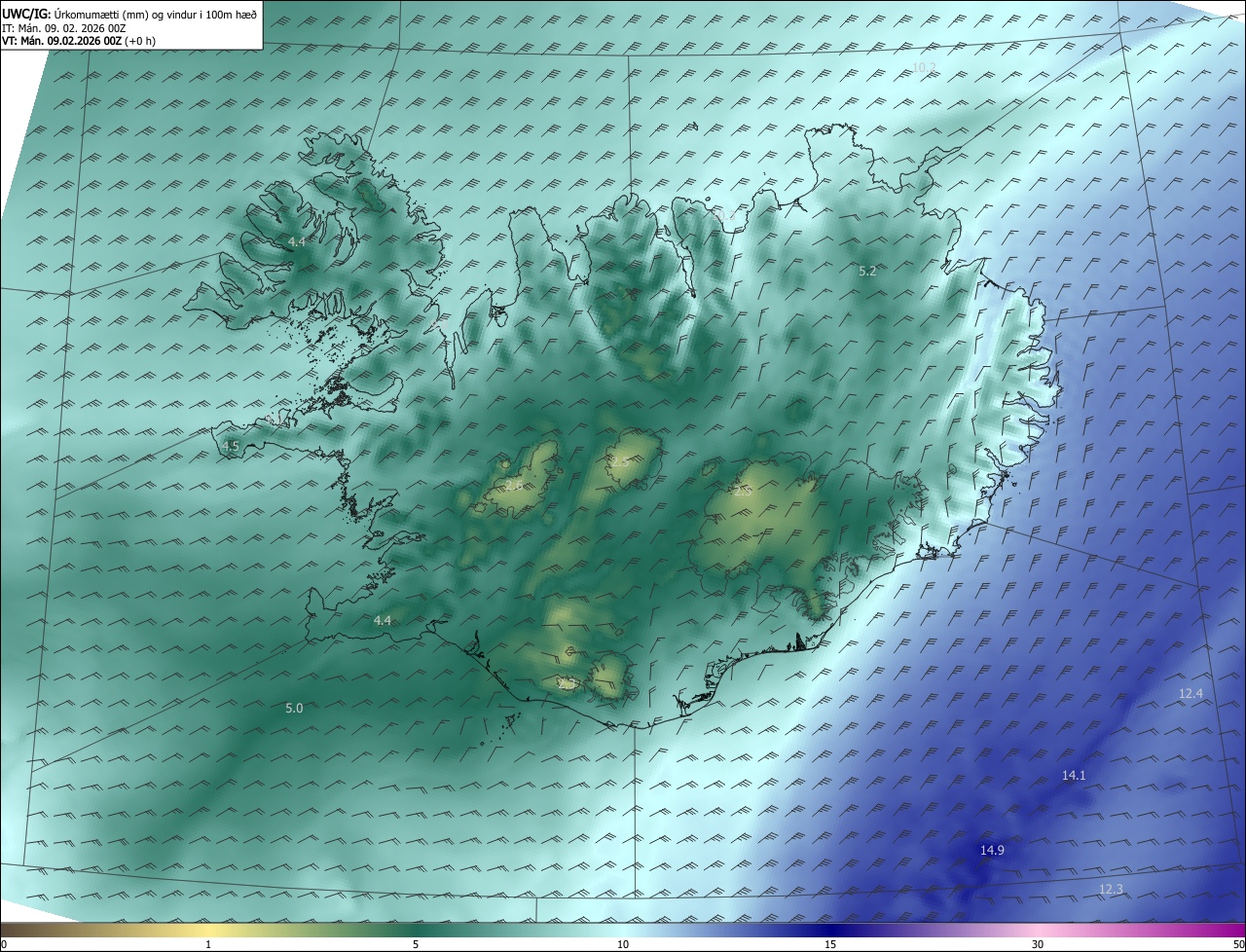Image resolution: width=1246 pixels, height=952 pixels.
Task: Click the 4.5 value label
Action: (x=231, y=446)
